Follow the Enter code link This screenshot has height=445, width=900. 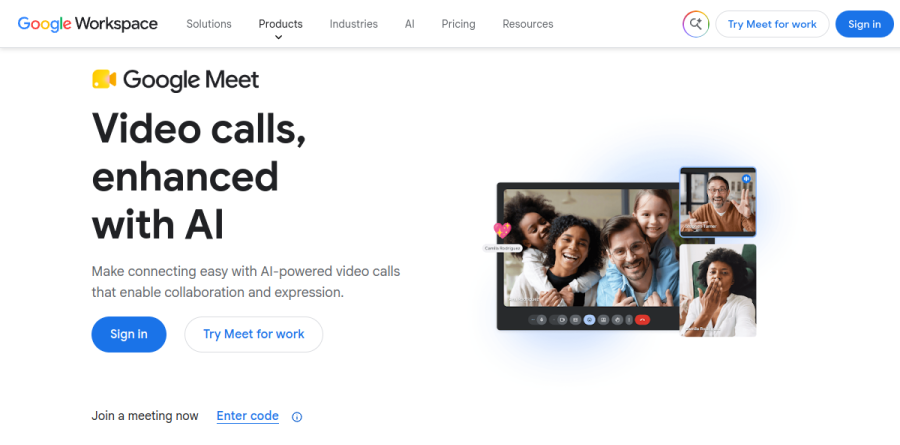pyautogui.click(x=247, y=416)
